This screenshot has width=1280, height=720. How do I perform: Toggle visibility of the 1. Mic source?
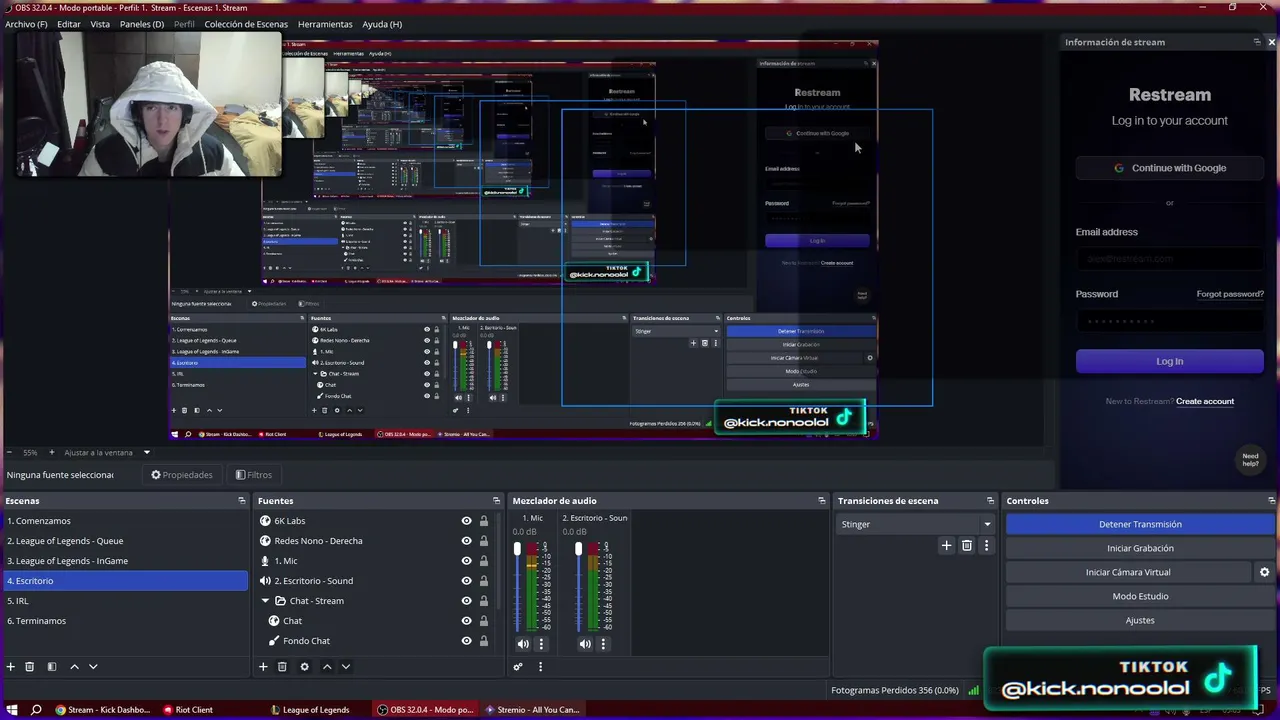(x=466, y=561)
